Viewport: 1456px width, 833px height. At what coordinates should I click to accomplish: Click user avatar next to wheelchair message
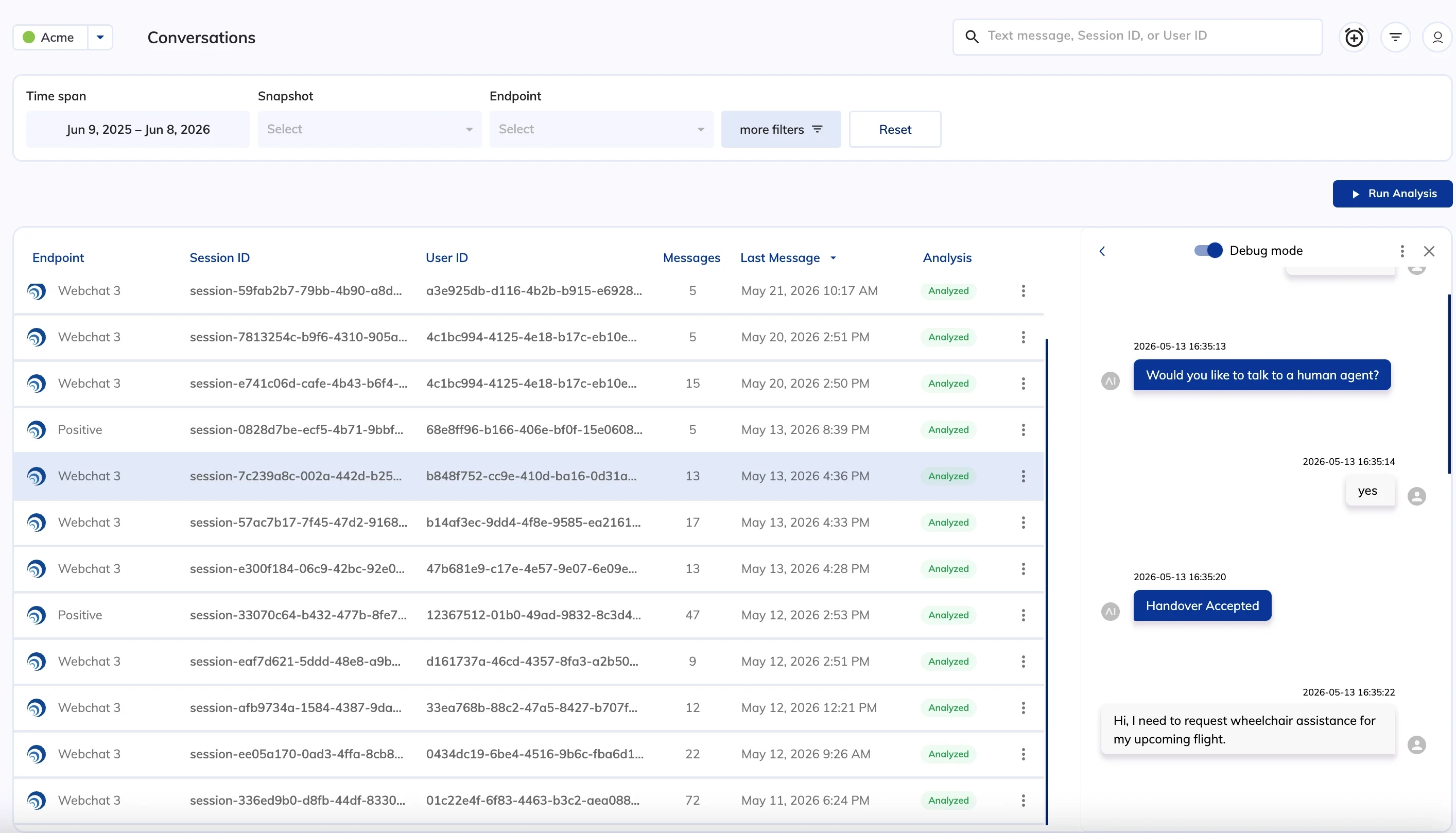click(x=1416, y=745)
